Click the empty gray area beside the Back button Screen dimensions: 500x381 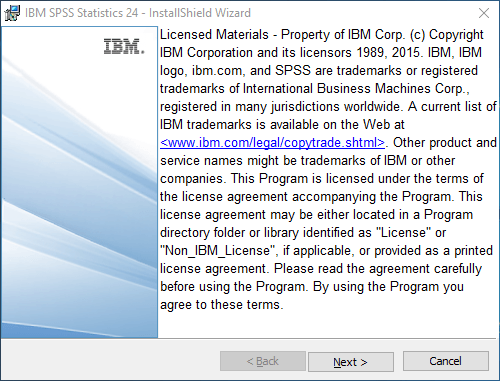click(x=110, y=361)
